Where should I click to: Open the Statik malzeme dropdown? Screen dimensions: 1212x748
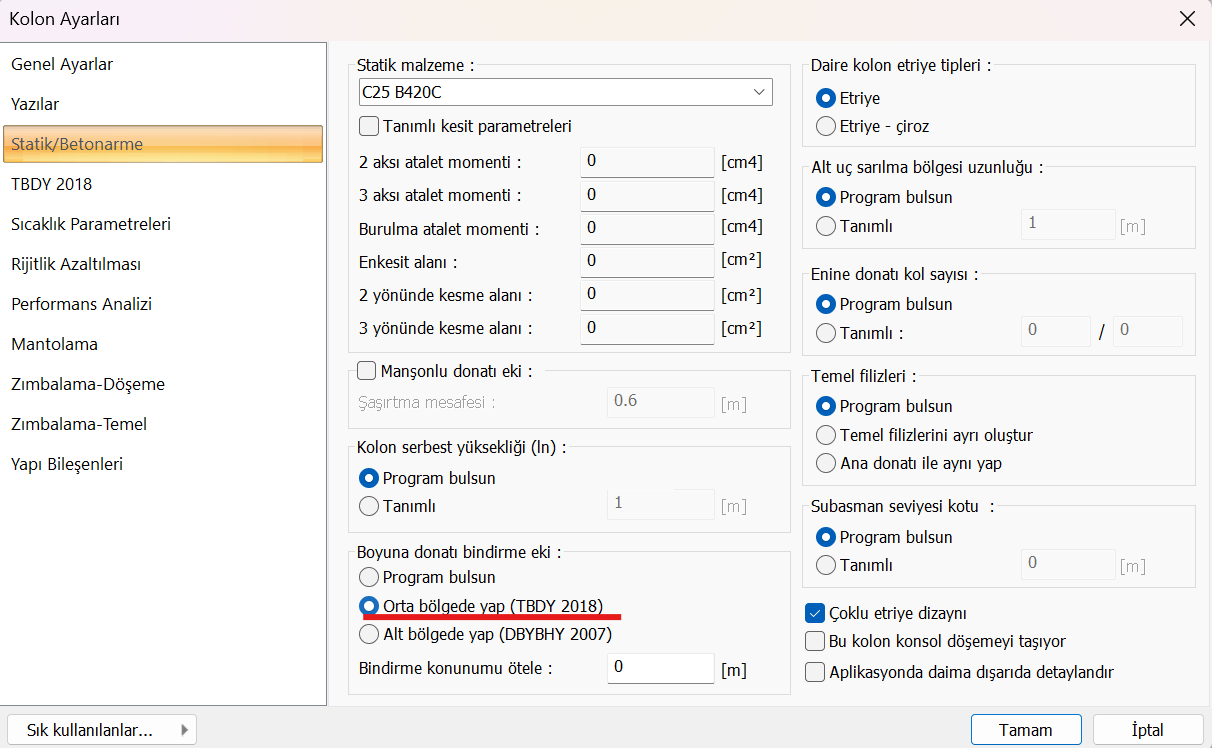[x=565, y=93]
